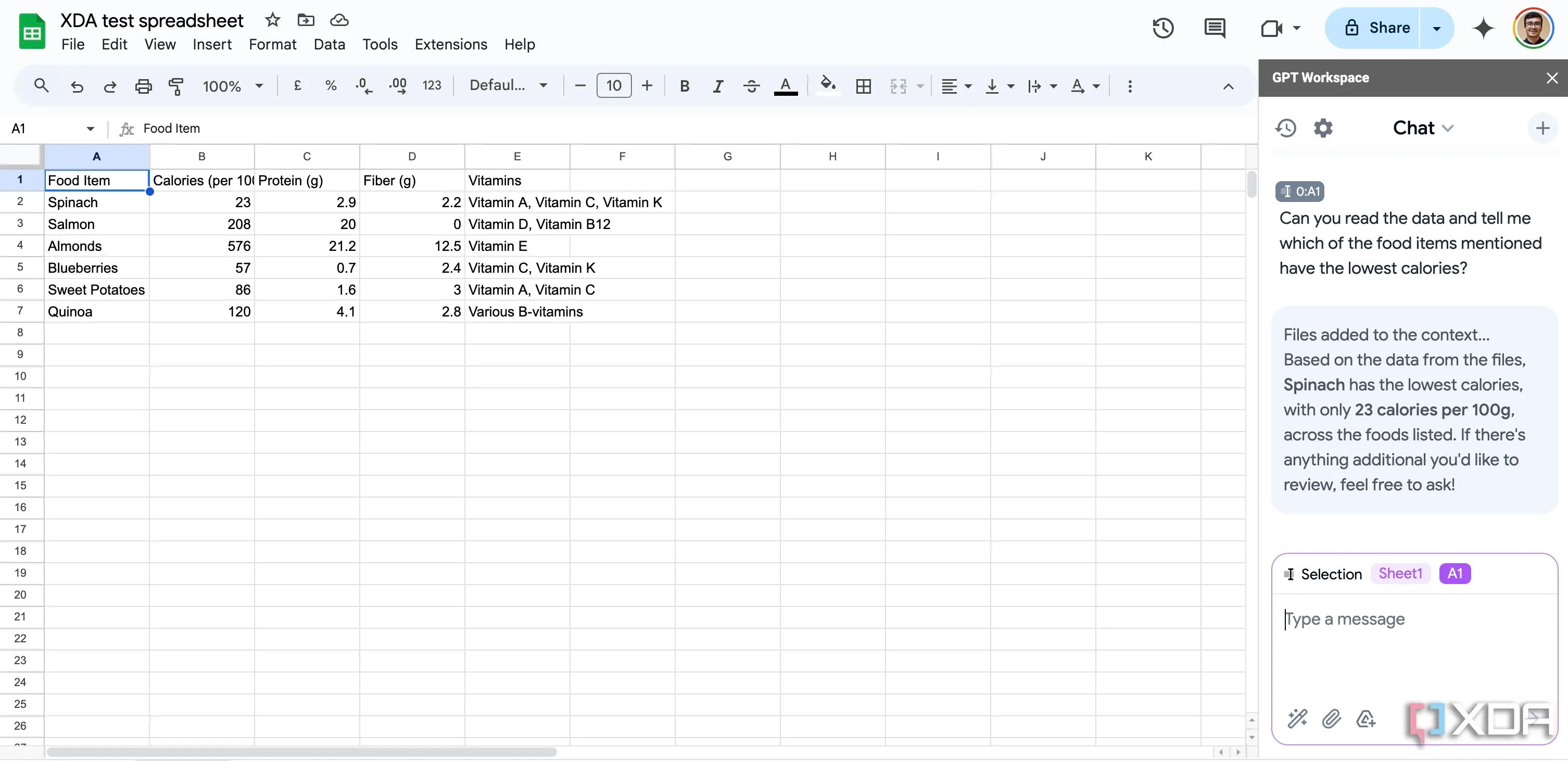Open the borders tool
The width and height of the screenshot is (1568, 761).
pos(863,86)
